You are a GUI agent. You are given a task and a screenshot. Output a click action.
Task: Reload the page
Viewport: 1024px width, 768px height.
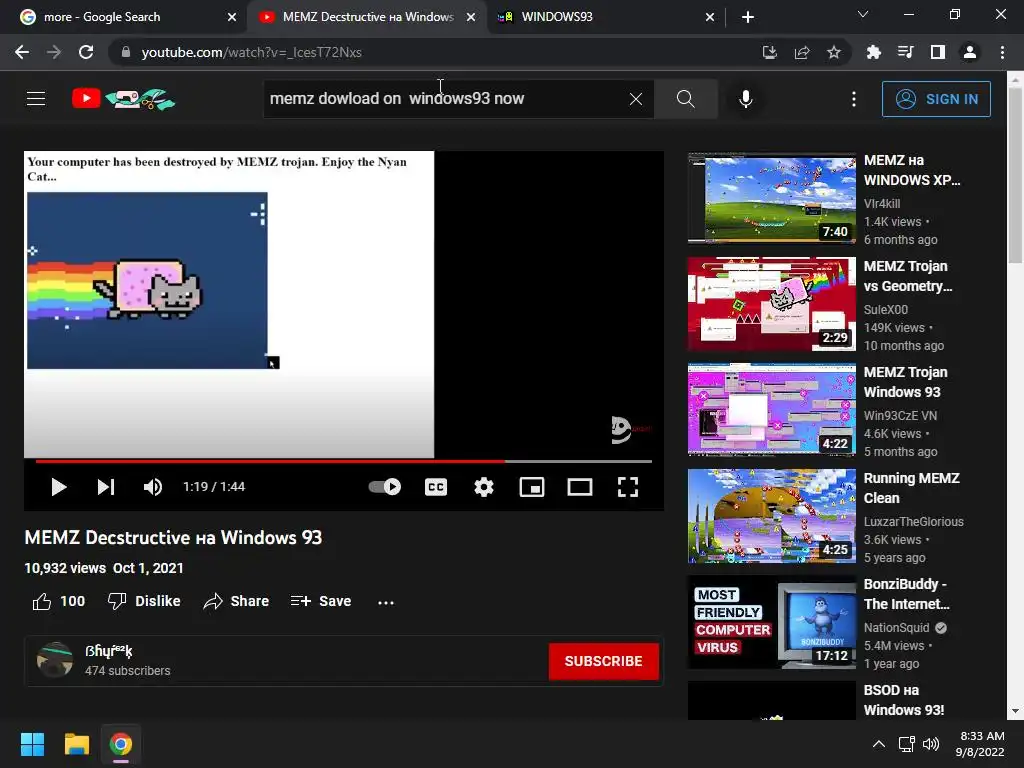[x=86, y=52]
